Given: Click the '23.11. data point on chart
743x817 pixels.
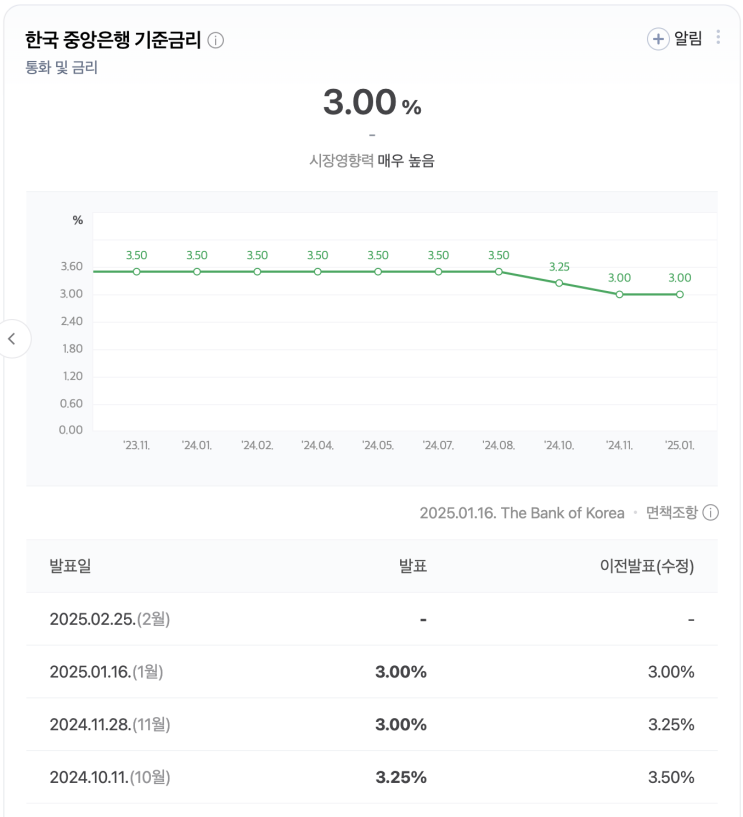Looking at the screenshot, I should pyautogui.click(x=137, y=271).
